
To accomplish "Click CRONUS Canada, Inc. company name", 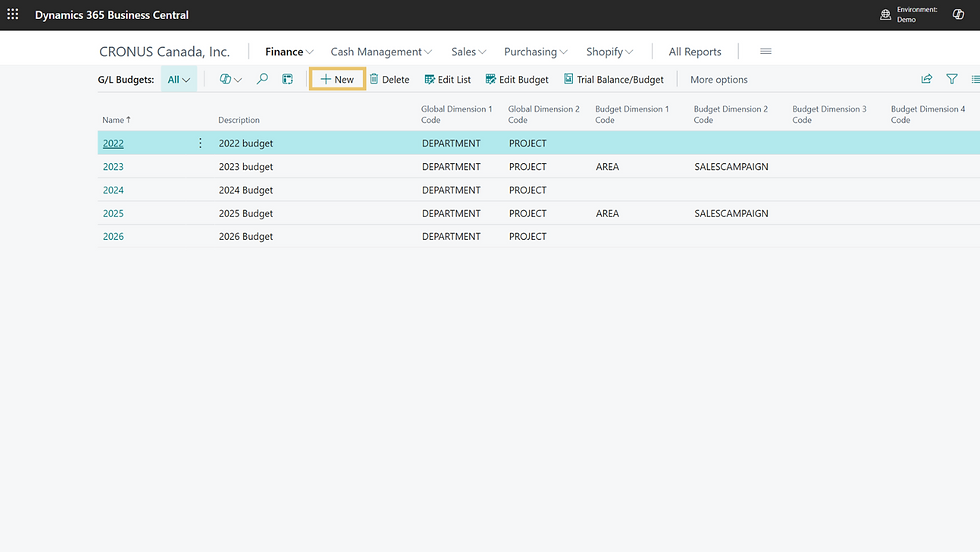I will (164, 51).
